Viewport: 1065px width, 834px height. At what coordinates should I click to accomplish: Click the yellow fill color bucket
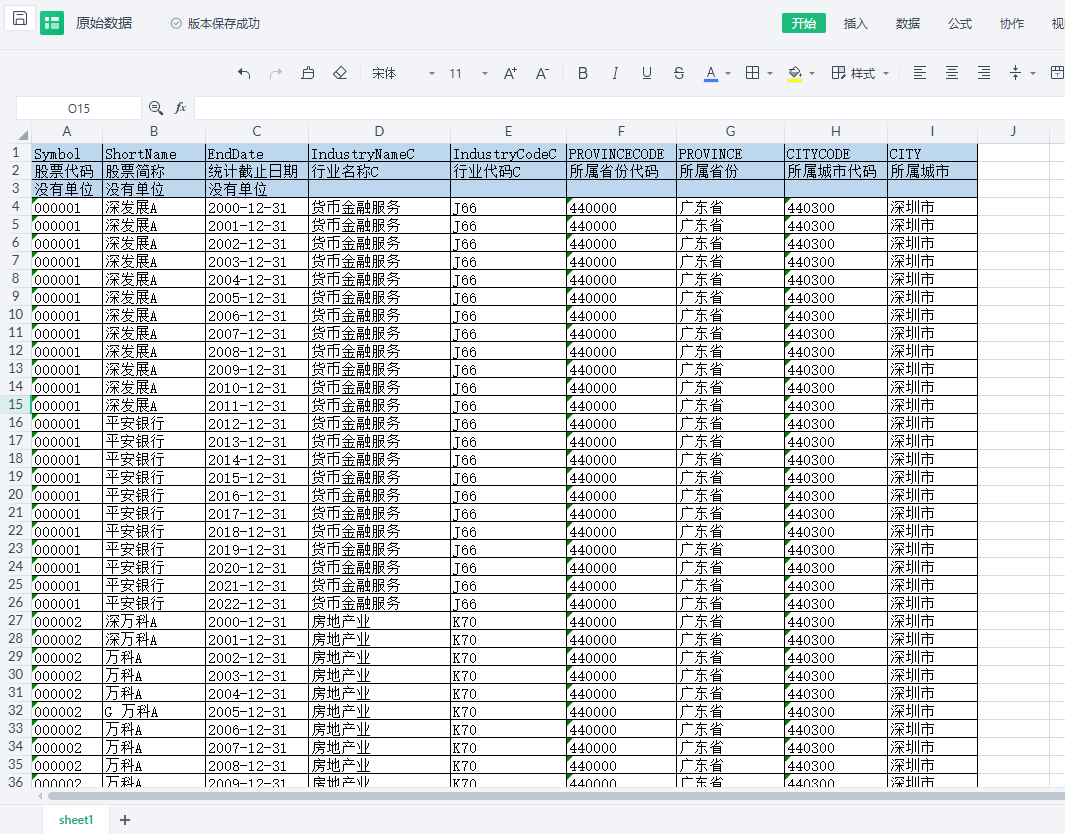(795, 73)
